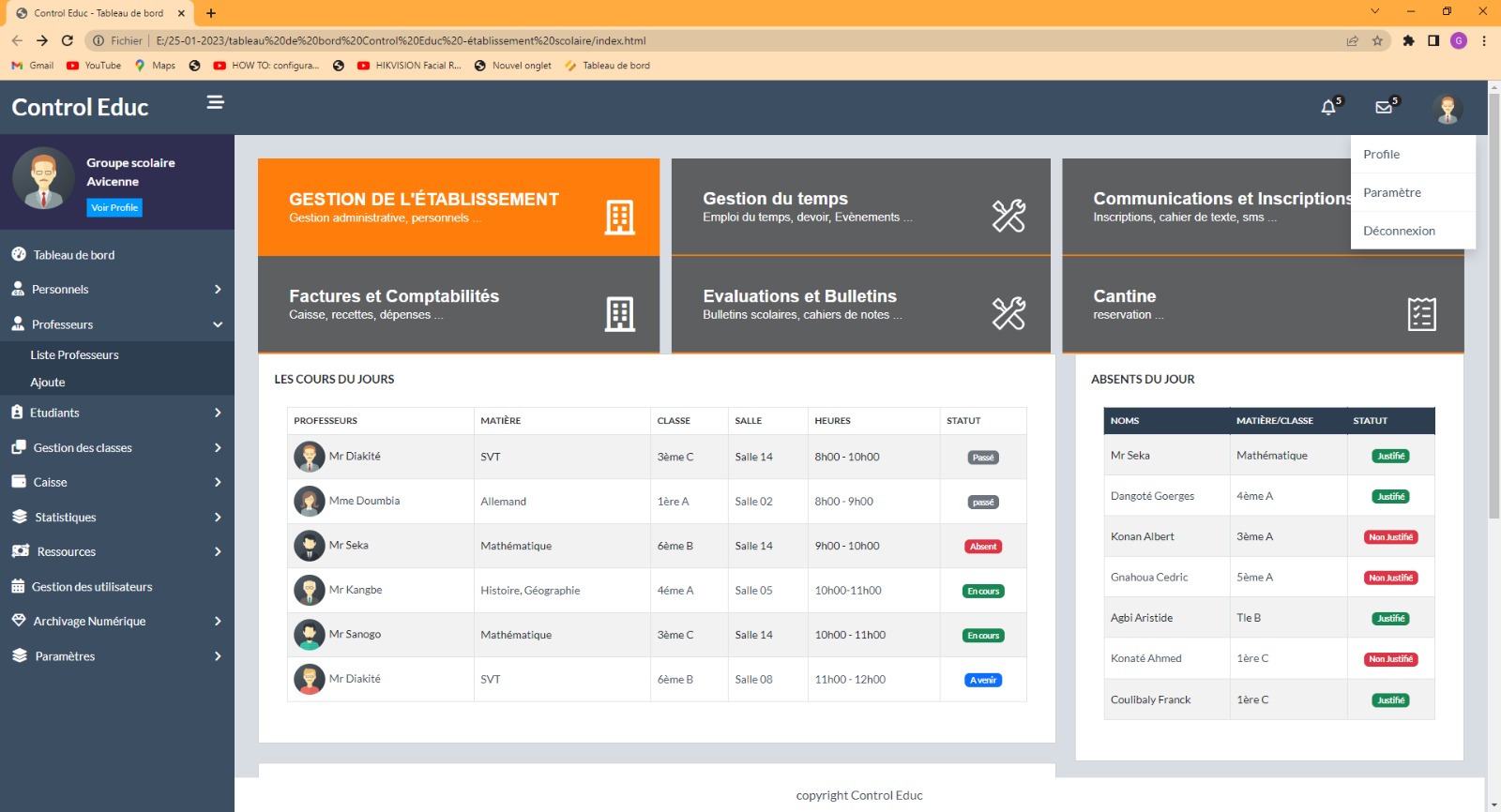
Task: Expand the Ressources submenu chevron
Action: tap(218, 551)
